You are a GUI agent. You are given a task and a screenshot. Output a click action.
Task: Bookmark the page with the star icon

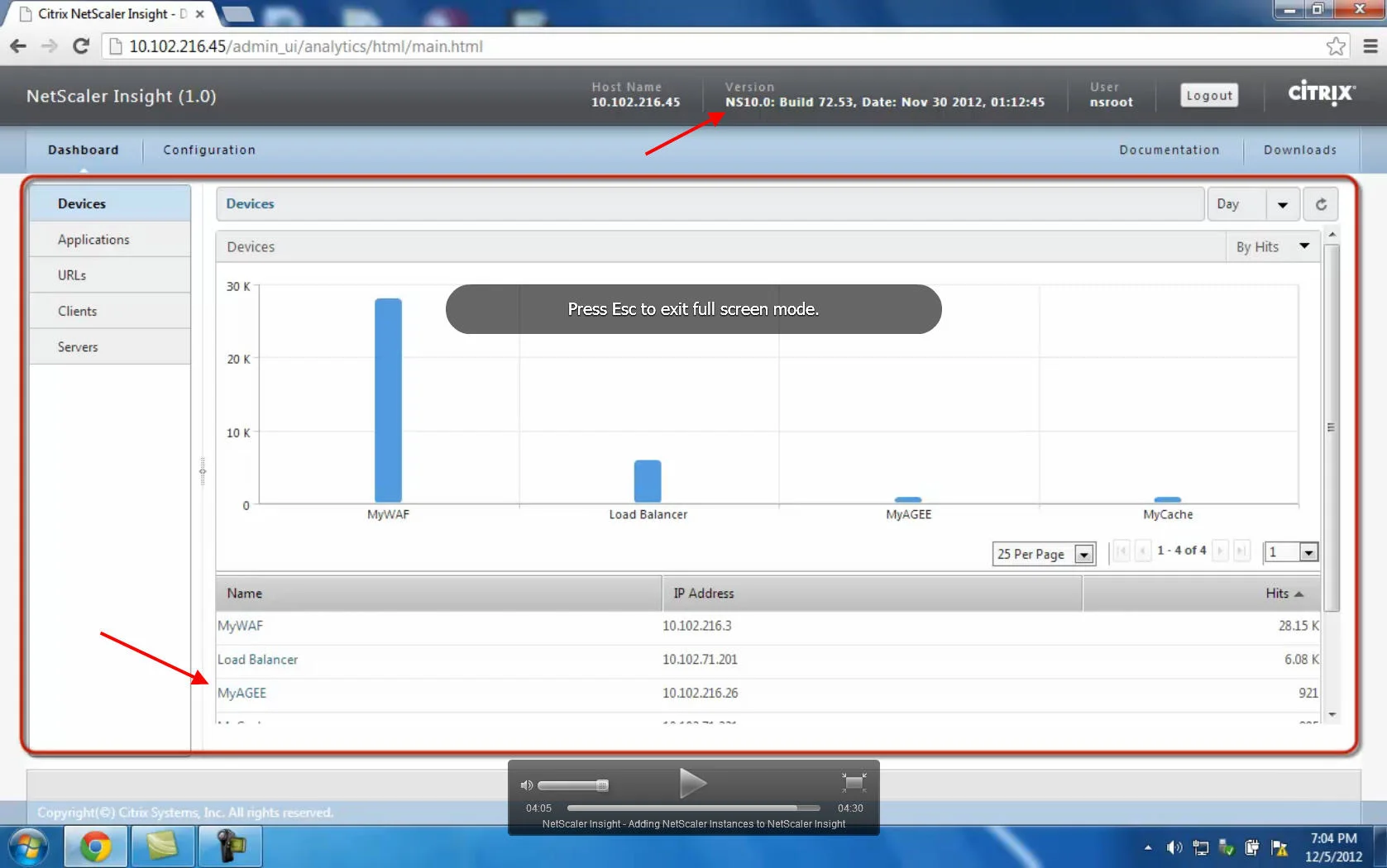coord(1336,46)
